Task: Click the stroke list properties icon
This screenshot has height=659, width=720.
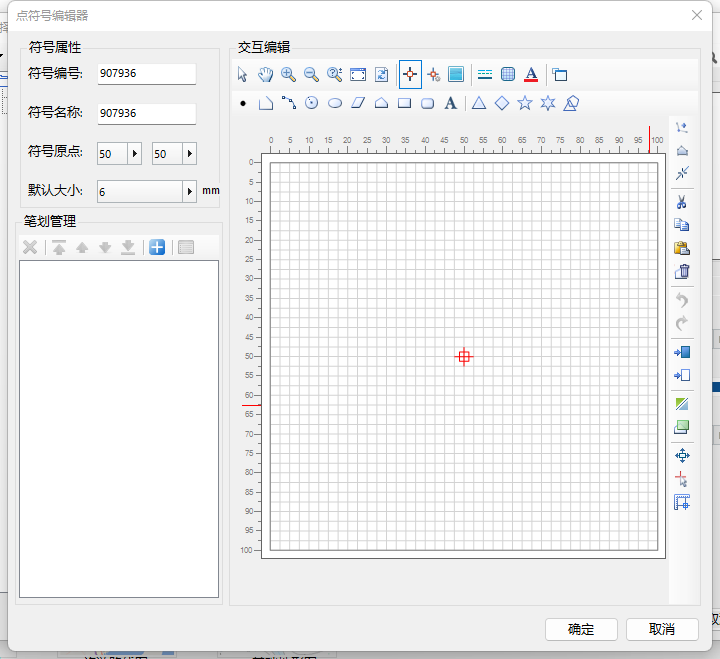Action: tap(186, 248)
